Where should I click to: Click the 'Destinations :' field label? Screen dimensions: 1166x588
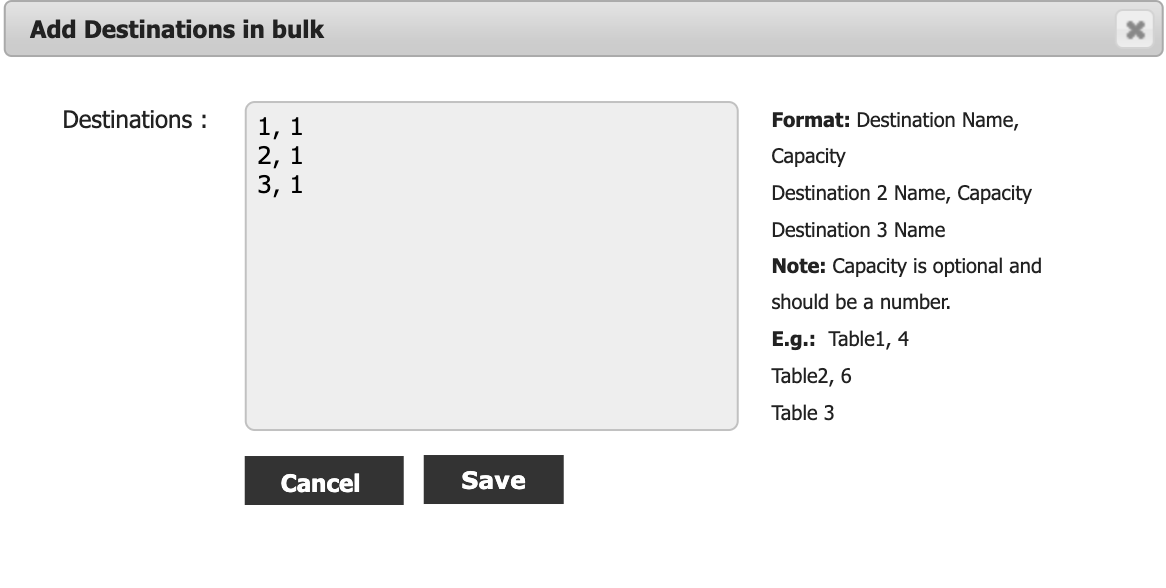point(135,120)
